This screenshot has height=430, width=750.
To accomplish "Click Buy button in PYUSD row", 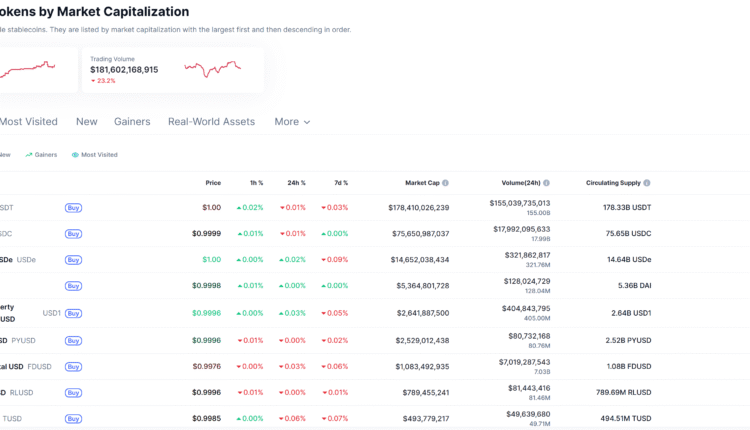I will [x=73, y=341].
